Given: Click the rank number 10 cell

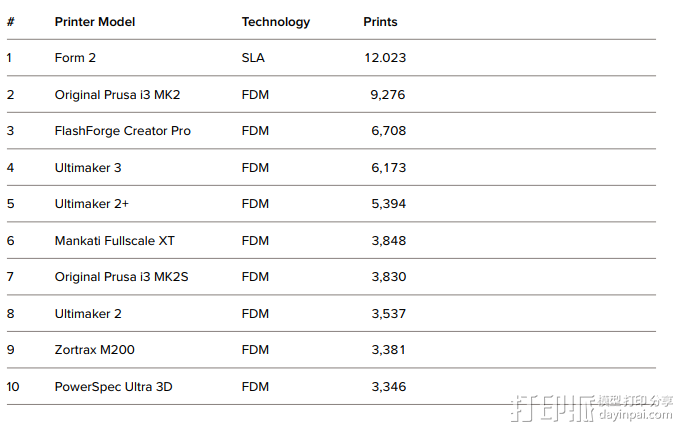Looking at the screenshot, I should click(13, 386).
